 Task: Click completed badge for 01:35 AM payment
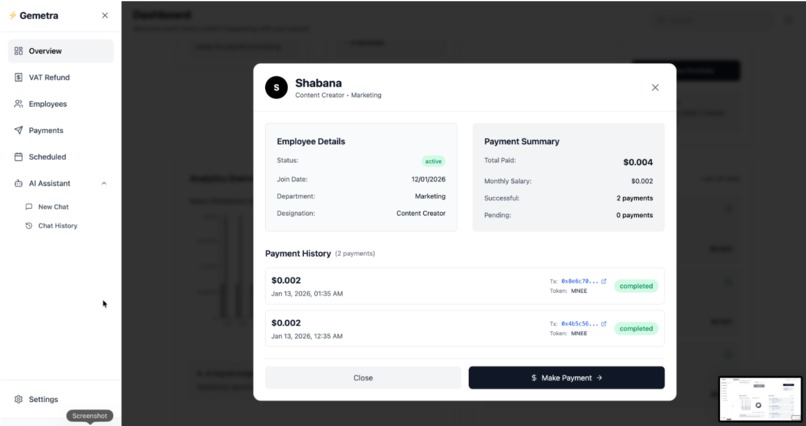[x=636, y=286]
